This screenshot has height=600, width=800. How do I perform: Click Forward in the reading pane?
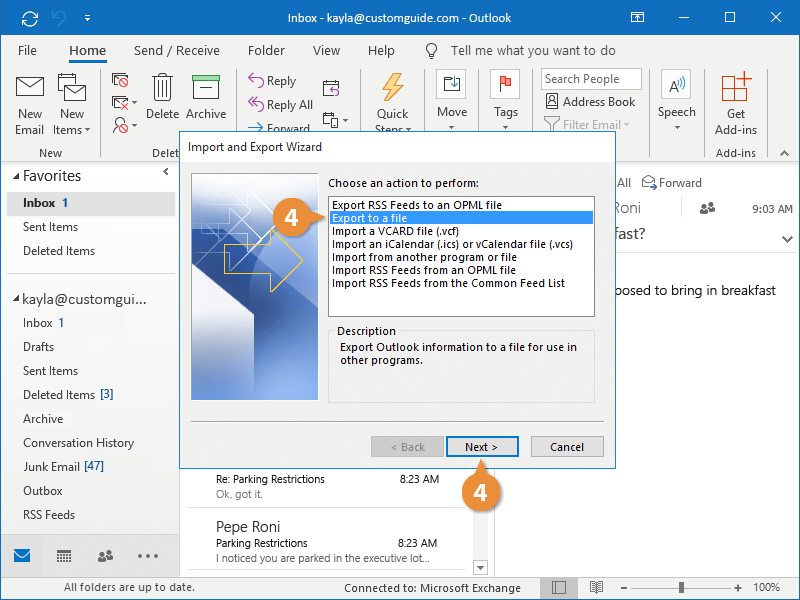[671, 183]
